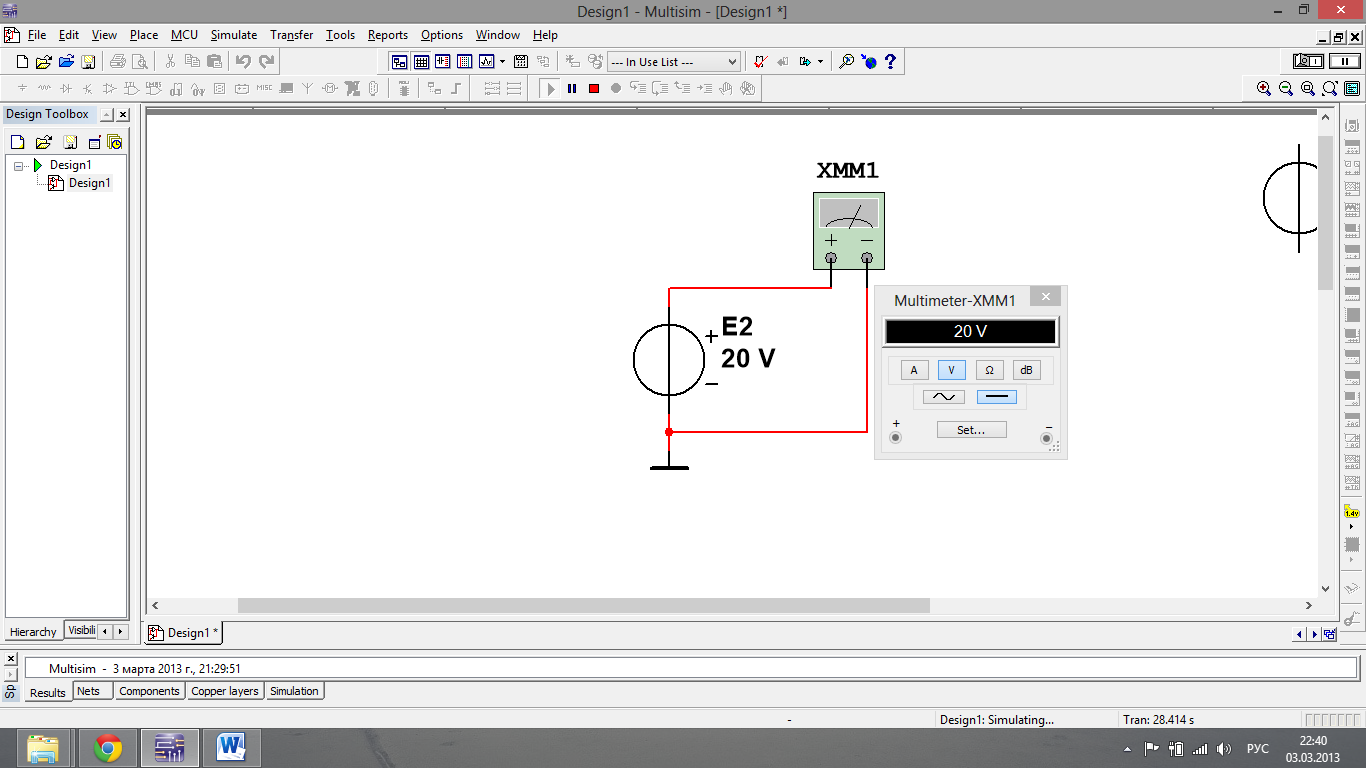This screenshot has height=768, width=1366.
Task: Click the multimeter instrument icon in instruments bar
Action: point(1353,124)
